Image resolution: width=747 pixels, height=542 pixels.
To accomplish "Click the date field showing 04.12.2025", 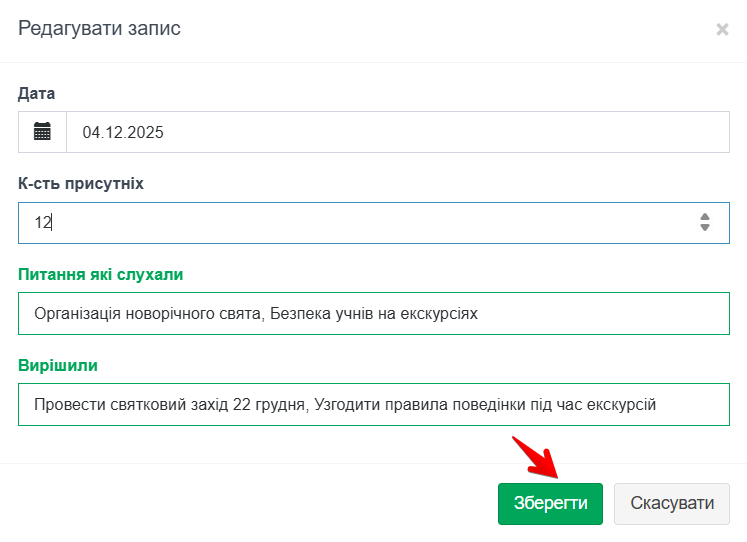I will [x=397, y=132].
